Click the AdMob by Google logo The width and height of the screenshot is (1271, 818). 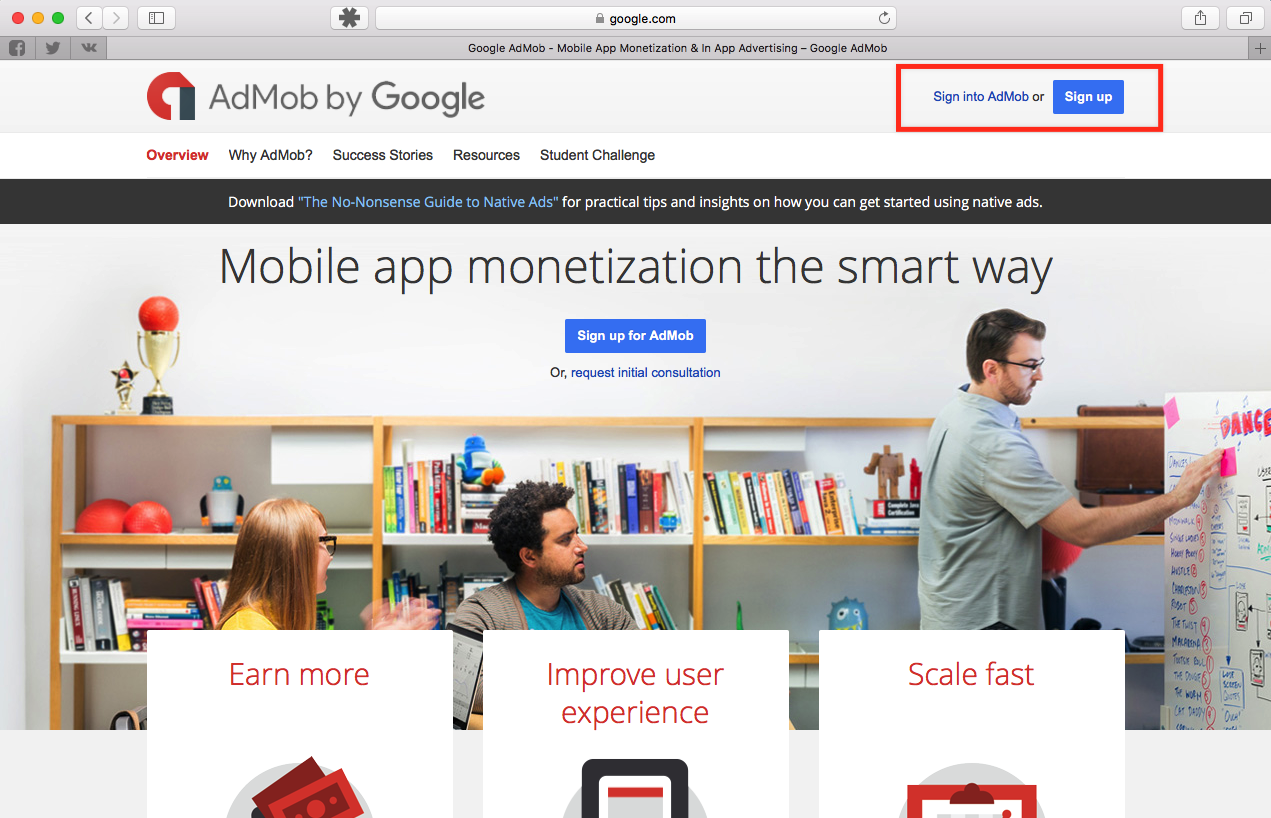pyautogui.click(x=316, y=97)
